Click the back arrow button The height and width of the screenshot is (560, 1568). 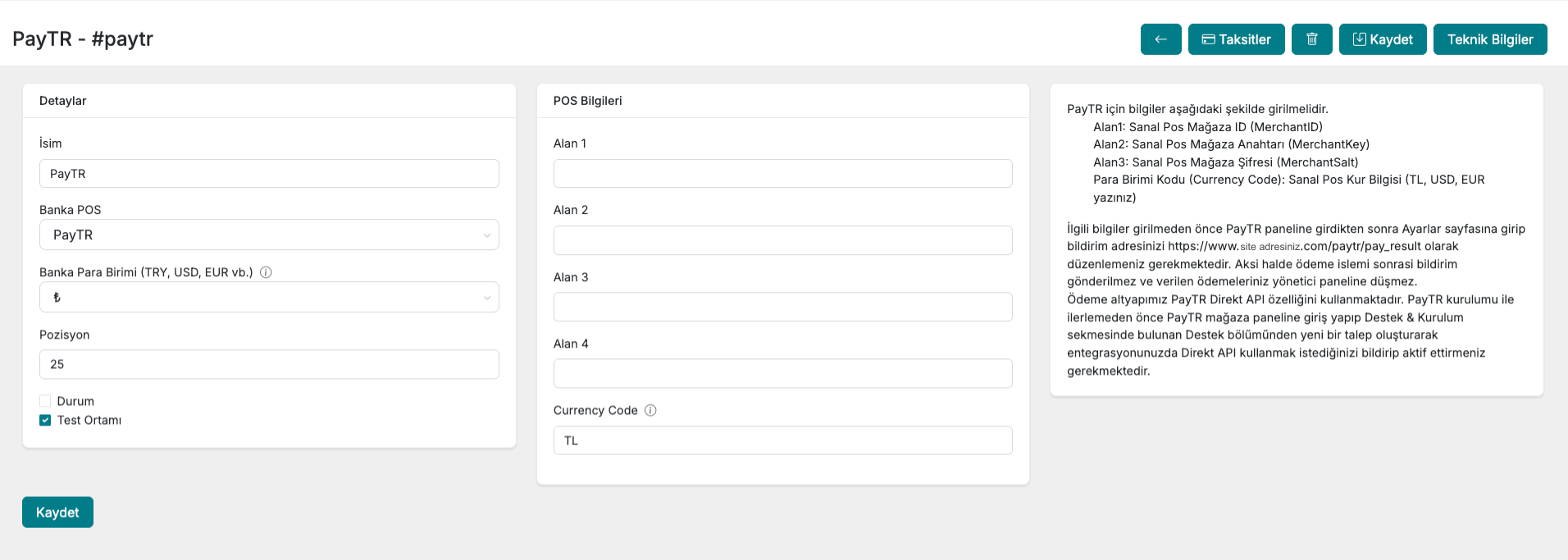pyautogui.click(x=1160, y=39)
